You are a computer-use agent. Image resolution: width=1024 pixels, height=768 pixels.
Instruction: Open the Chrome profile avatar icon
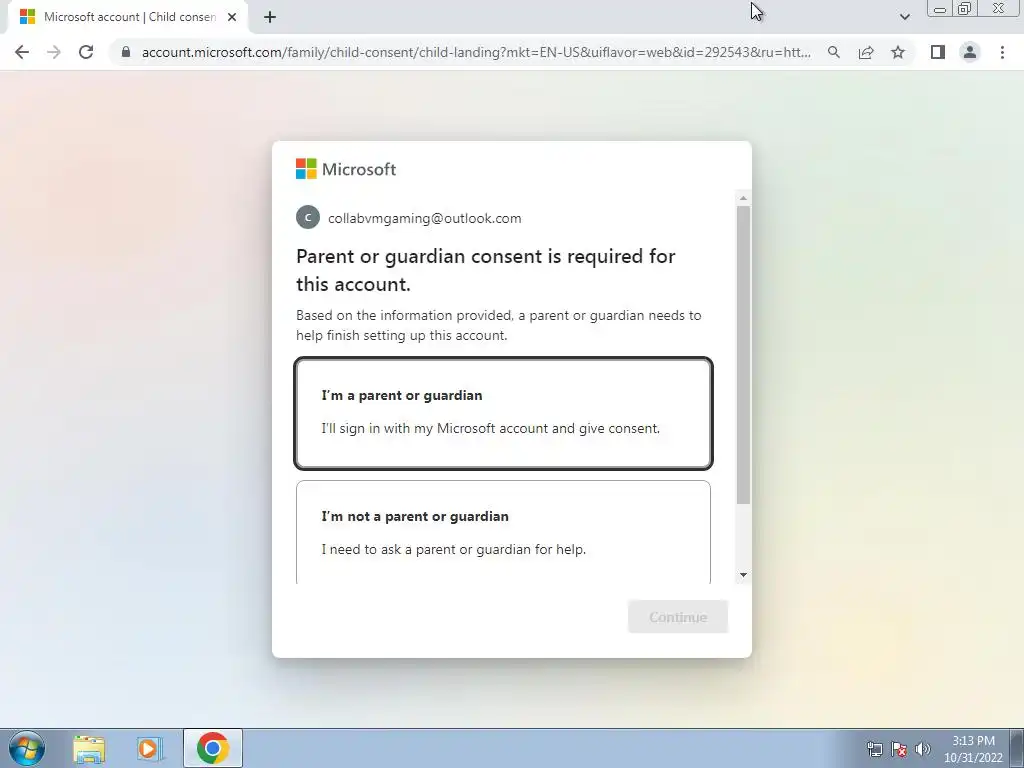[x=970, y=52]
